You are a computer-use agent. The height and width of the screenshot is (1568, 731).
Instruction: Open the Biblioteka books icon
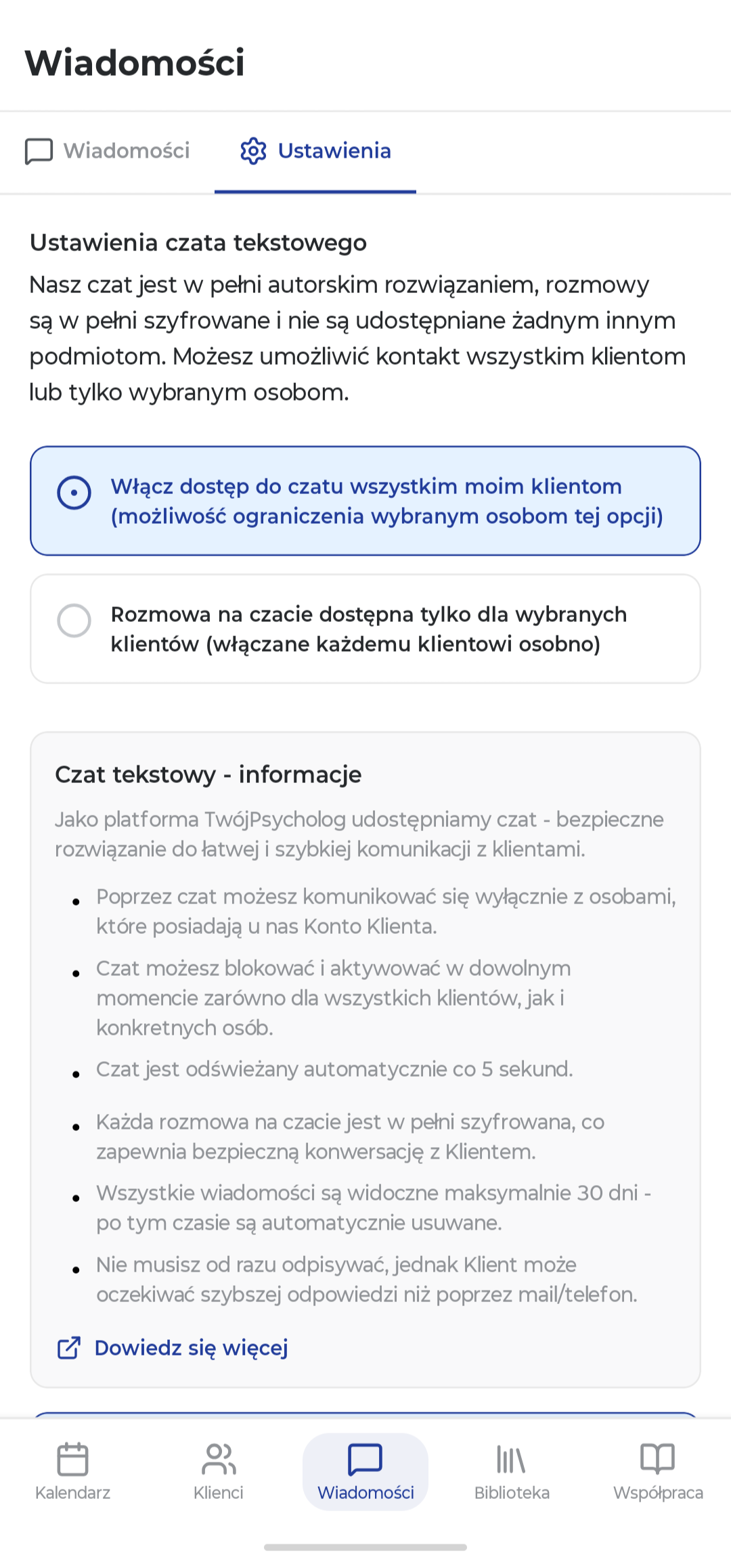511,1459
